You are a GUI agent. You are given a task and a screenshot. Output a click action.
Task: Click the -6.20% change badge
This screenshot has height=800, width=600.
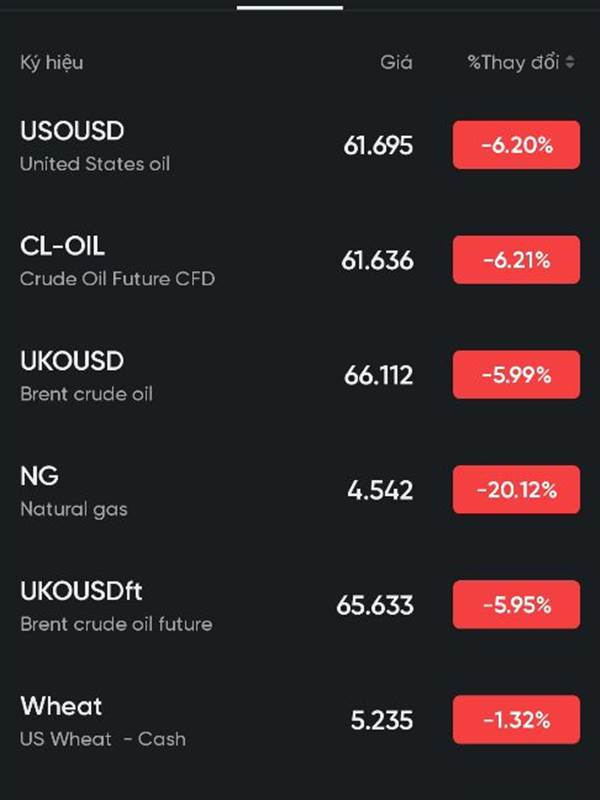516,146
